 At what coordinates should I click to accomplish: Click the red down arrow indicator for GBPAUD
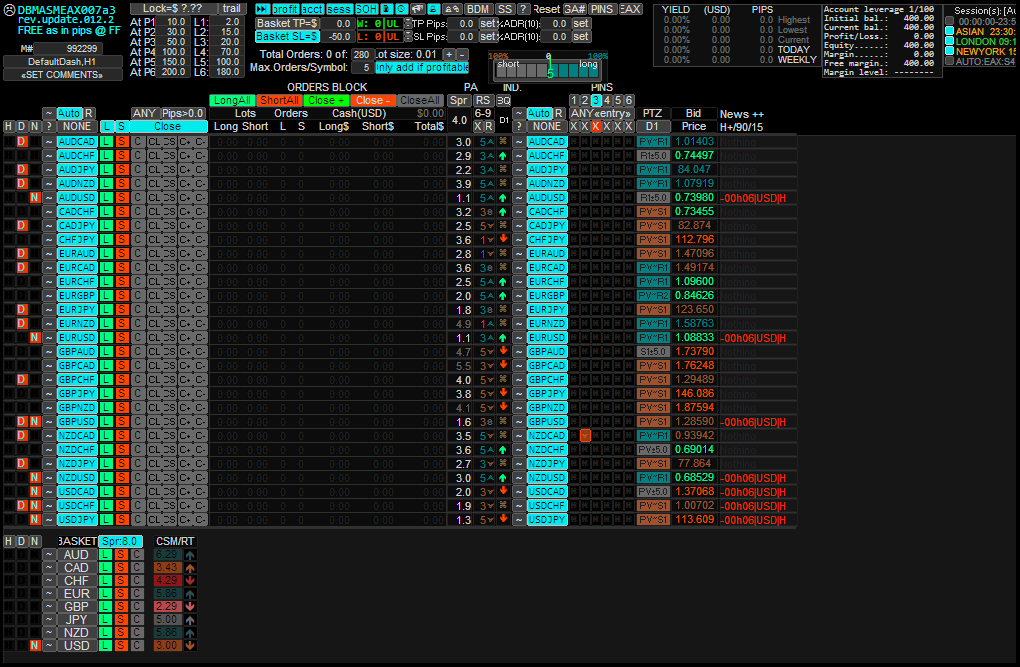(x=503, y=351)
